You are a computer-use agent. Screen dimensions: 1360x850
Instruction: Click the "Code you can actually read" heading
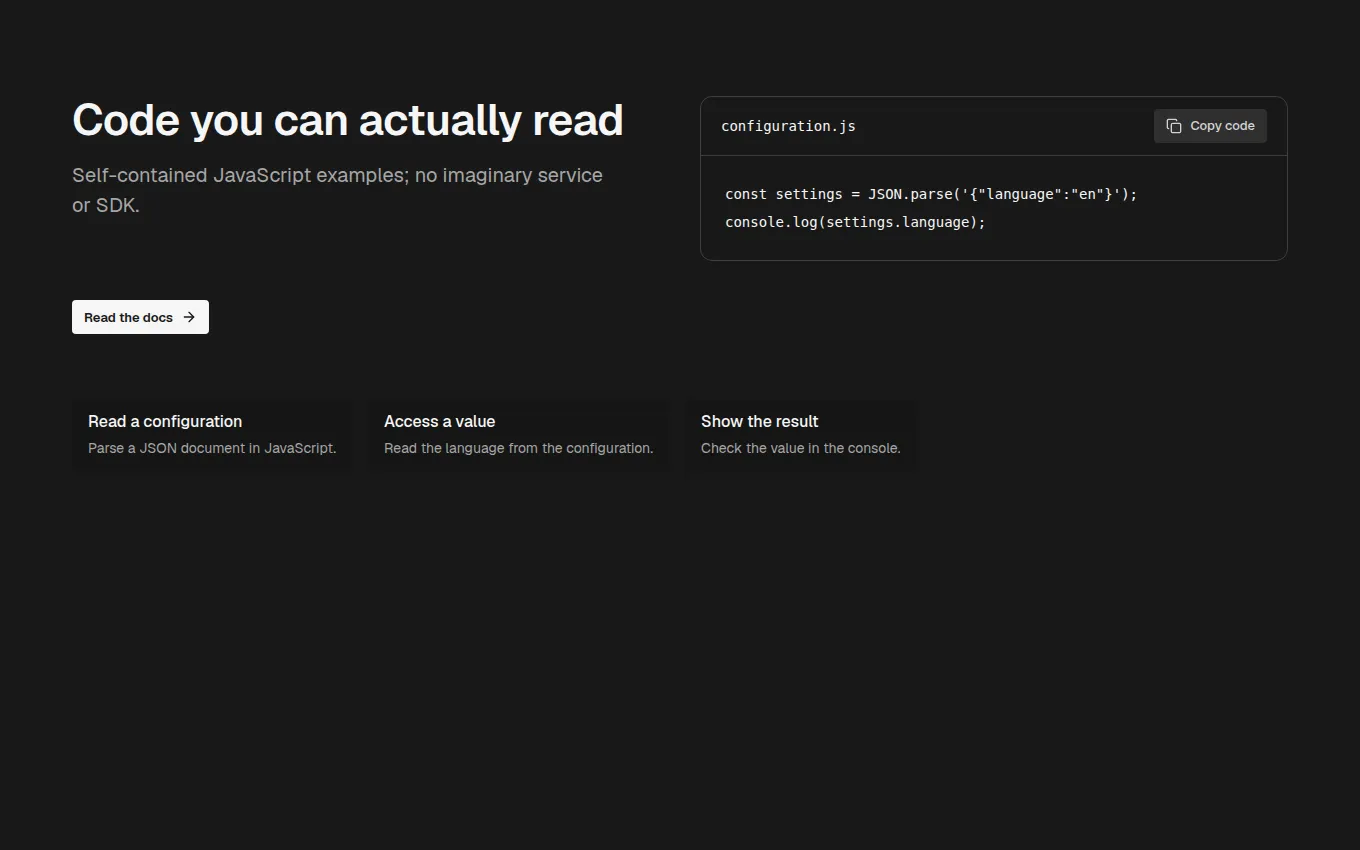[x=348, y=120]
